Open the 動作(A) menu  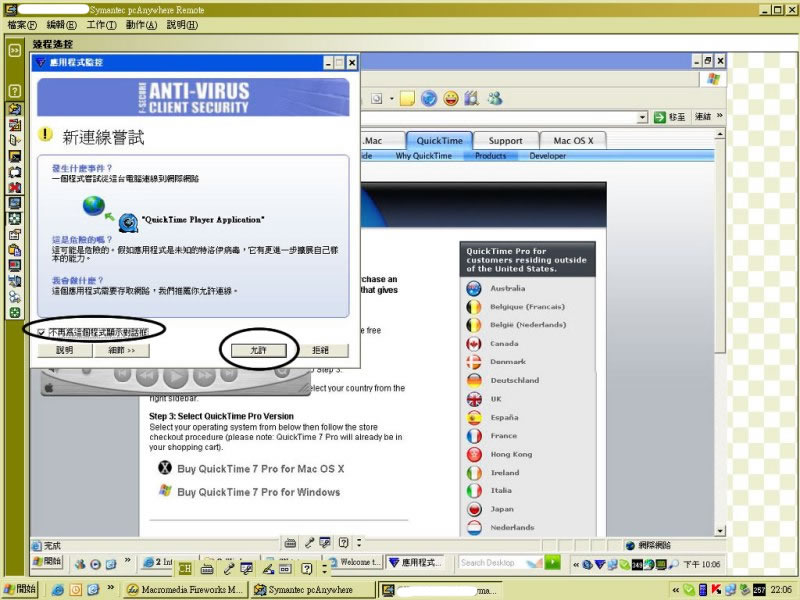point(141,24)
